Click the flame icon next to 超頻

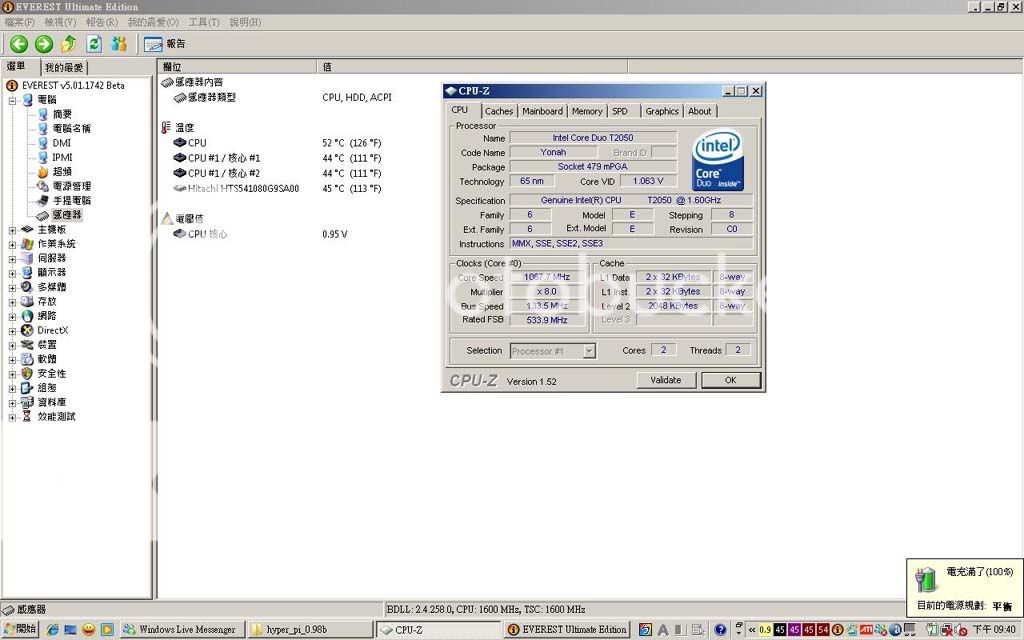[42, 172]
